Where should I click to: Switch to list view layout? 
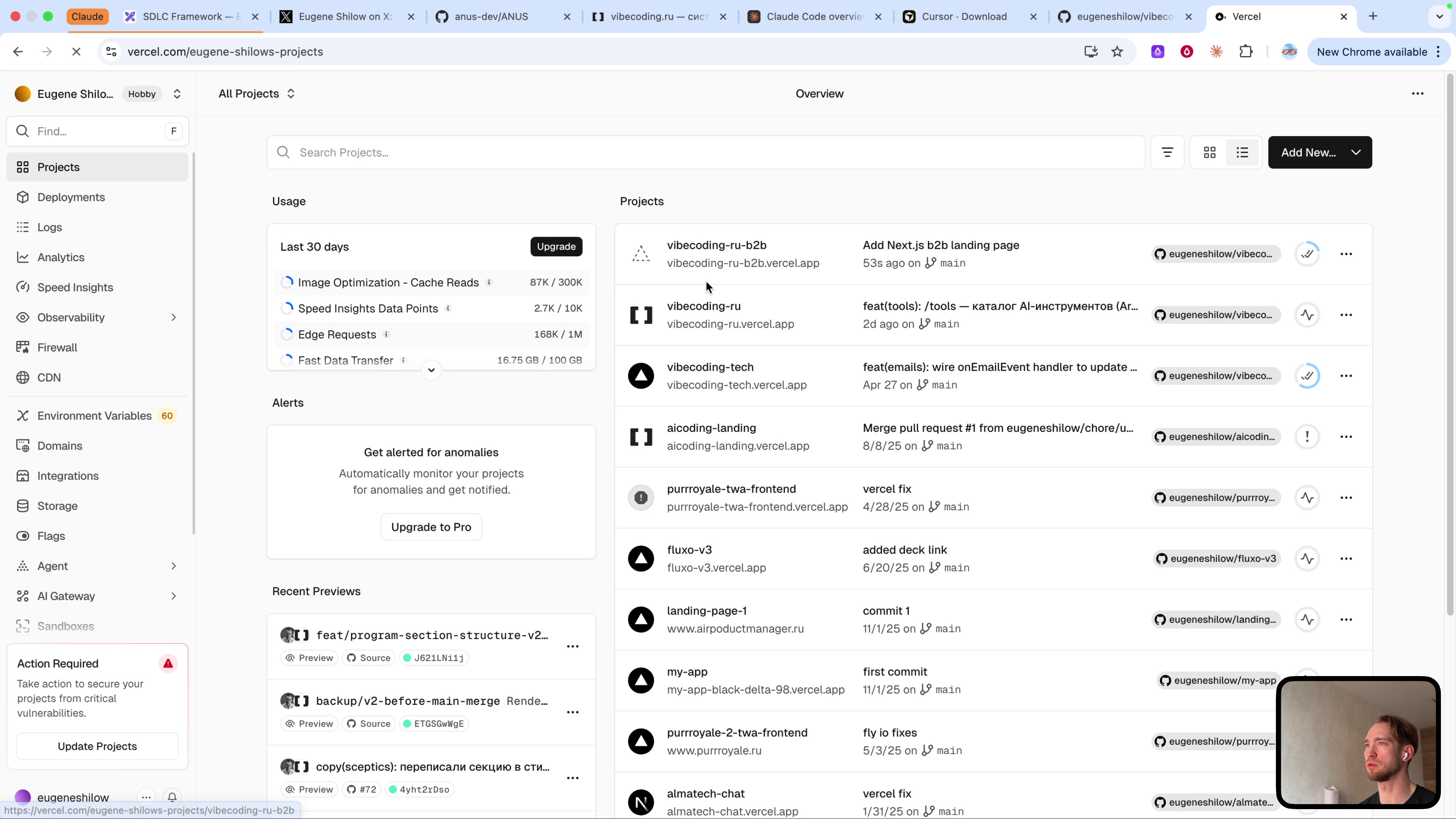1243,152
